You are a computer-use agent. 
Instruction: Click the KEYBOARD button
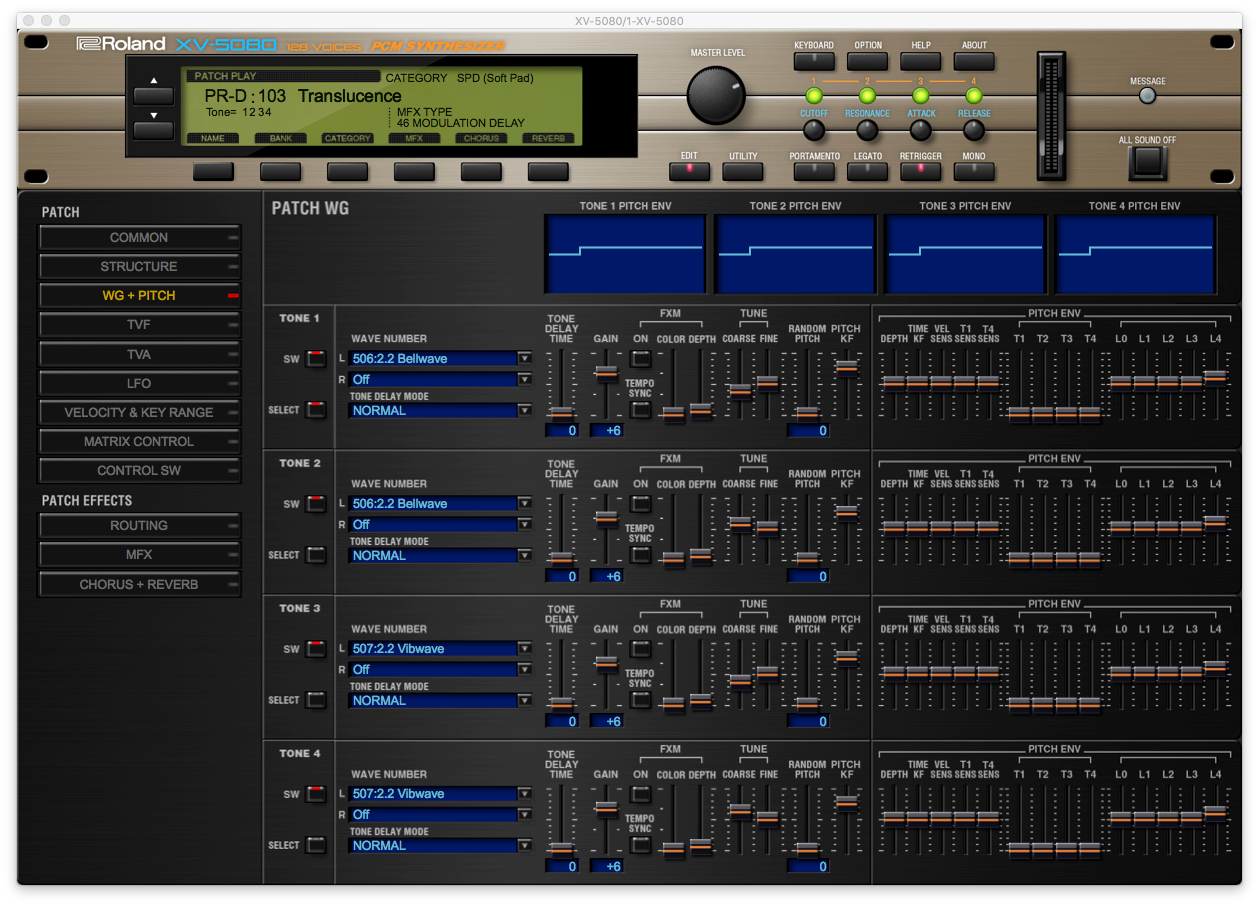coord(814,61)
